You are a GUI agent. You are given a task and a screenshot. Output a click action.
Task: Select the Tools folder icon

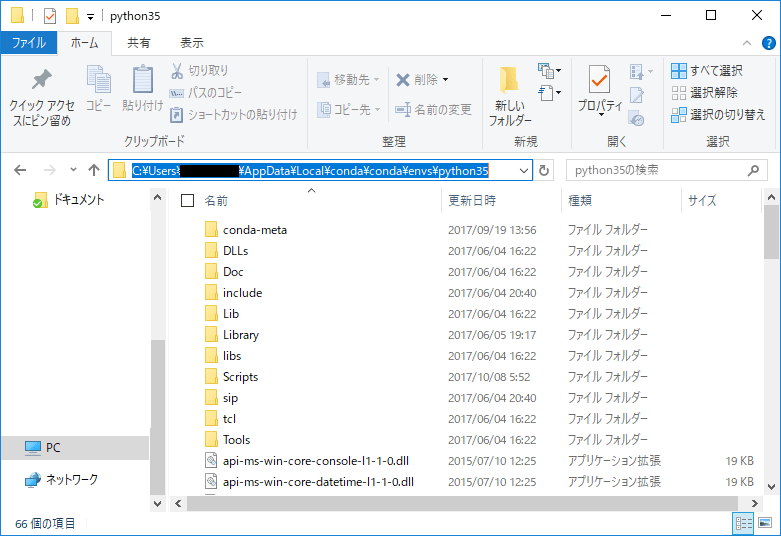tap(211, 439)
